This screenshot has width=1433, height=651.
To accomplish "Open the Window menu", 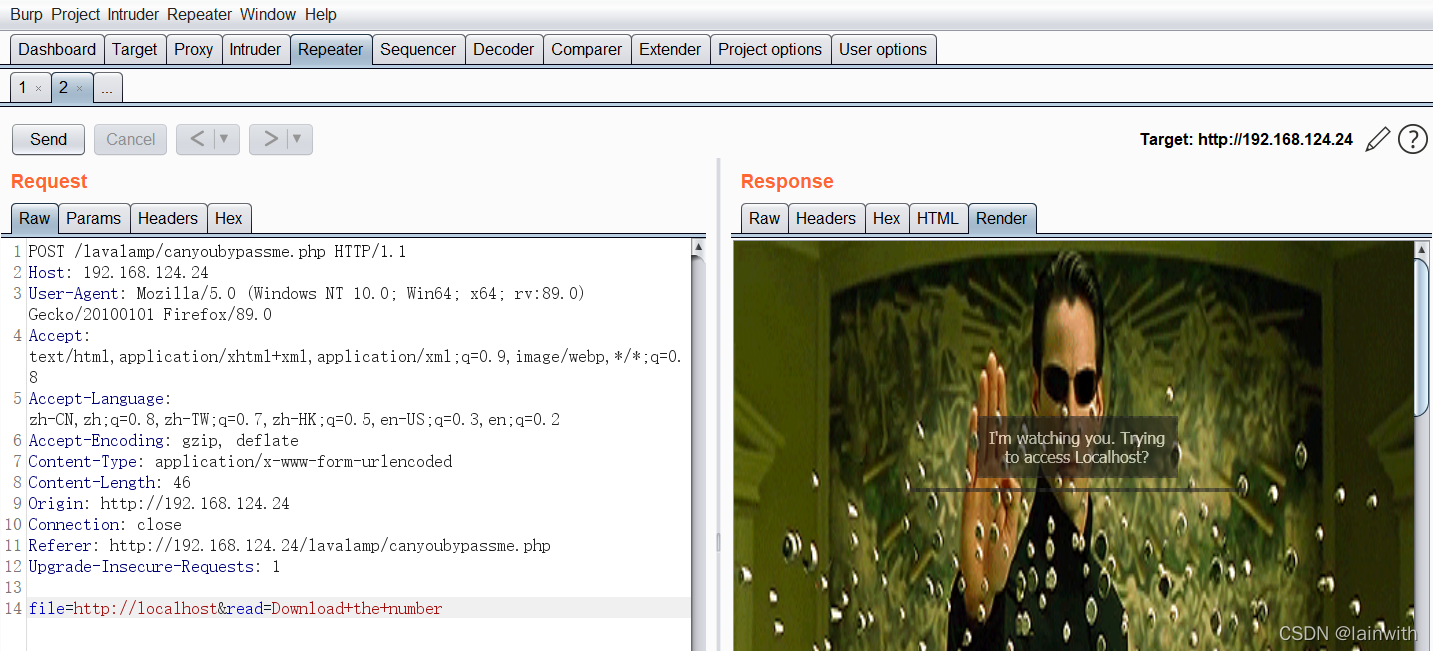I will pos(268,14).
